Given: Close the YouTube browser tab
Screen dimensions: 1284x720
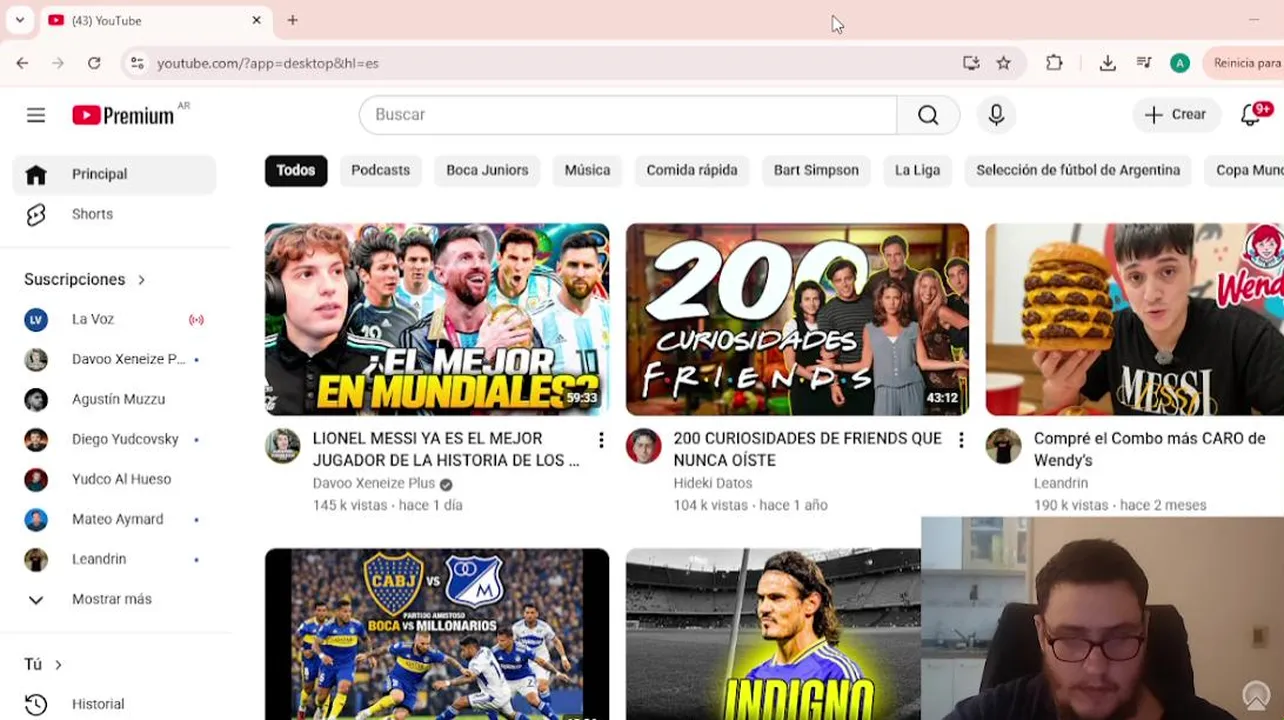Looking at the screenshot, I should click(x=256, y=20).
